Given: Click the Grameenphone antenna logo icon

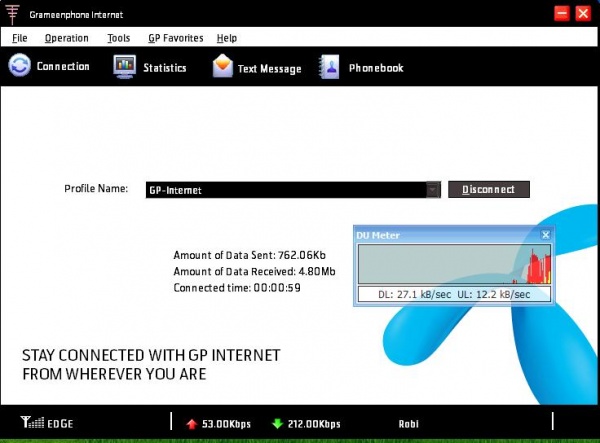Looking at the screenshot, I should [x=12, y=14].
